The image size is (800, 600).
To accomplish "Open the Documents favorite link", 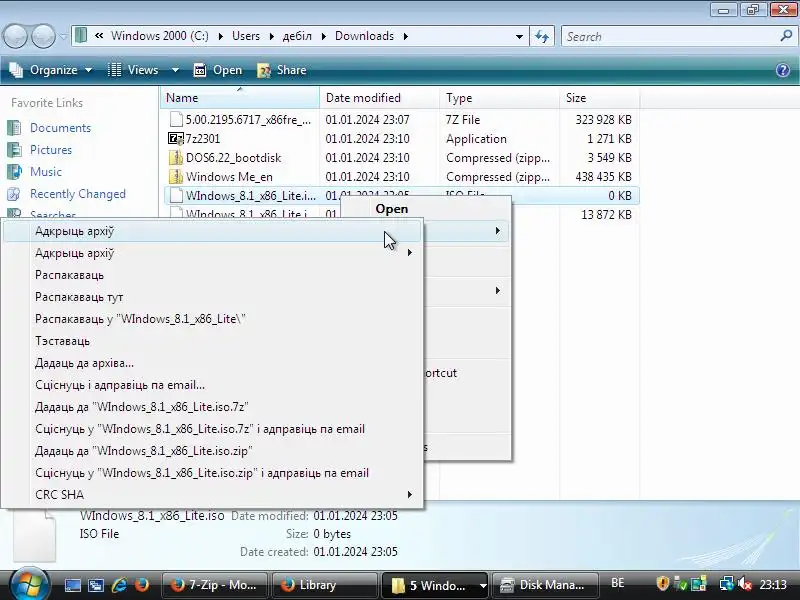I will [60, 128].
